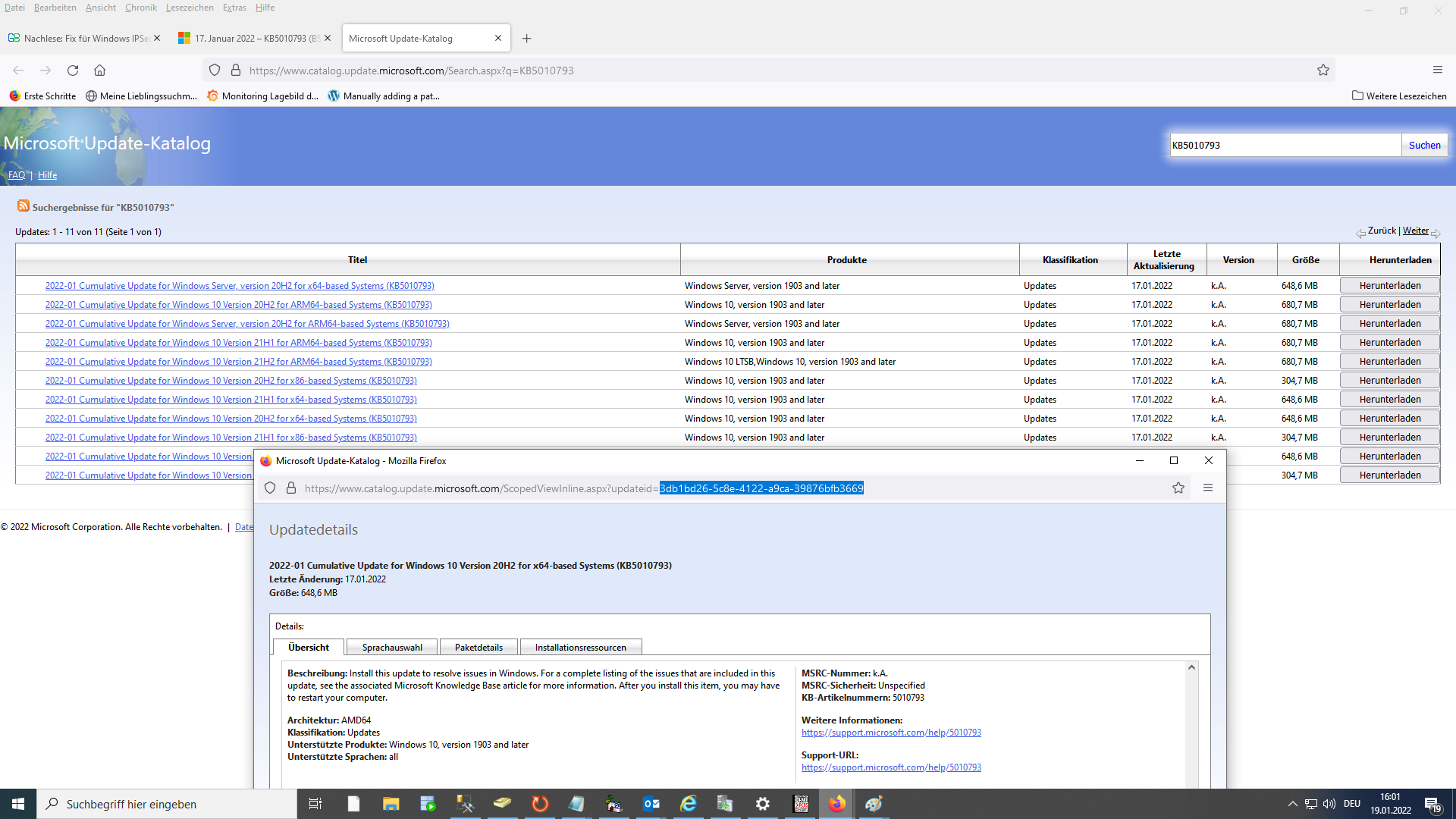The height and width of the screenshot is (819, 1456).
Task: Open Settings gear from the taskbar
Action: point(762,804)
